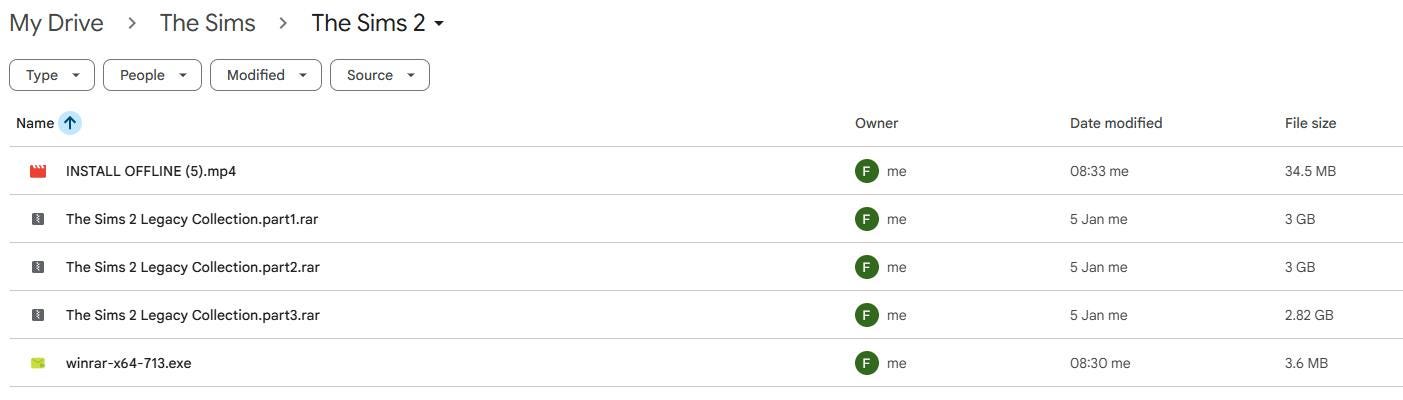Click the File size column header
This screenshot has width=1403, height=400.
[x=1310, y=123]
